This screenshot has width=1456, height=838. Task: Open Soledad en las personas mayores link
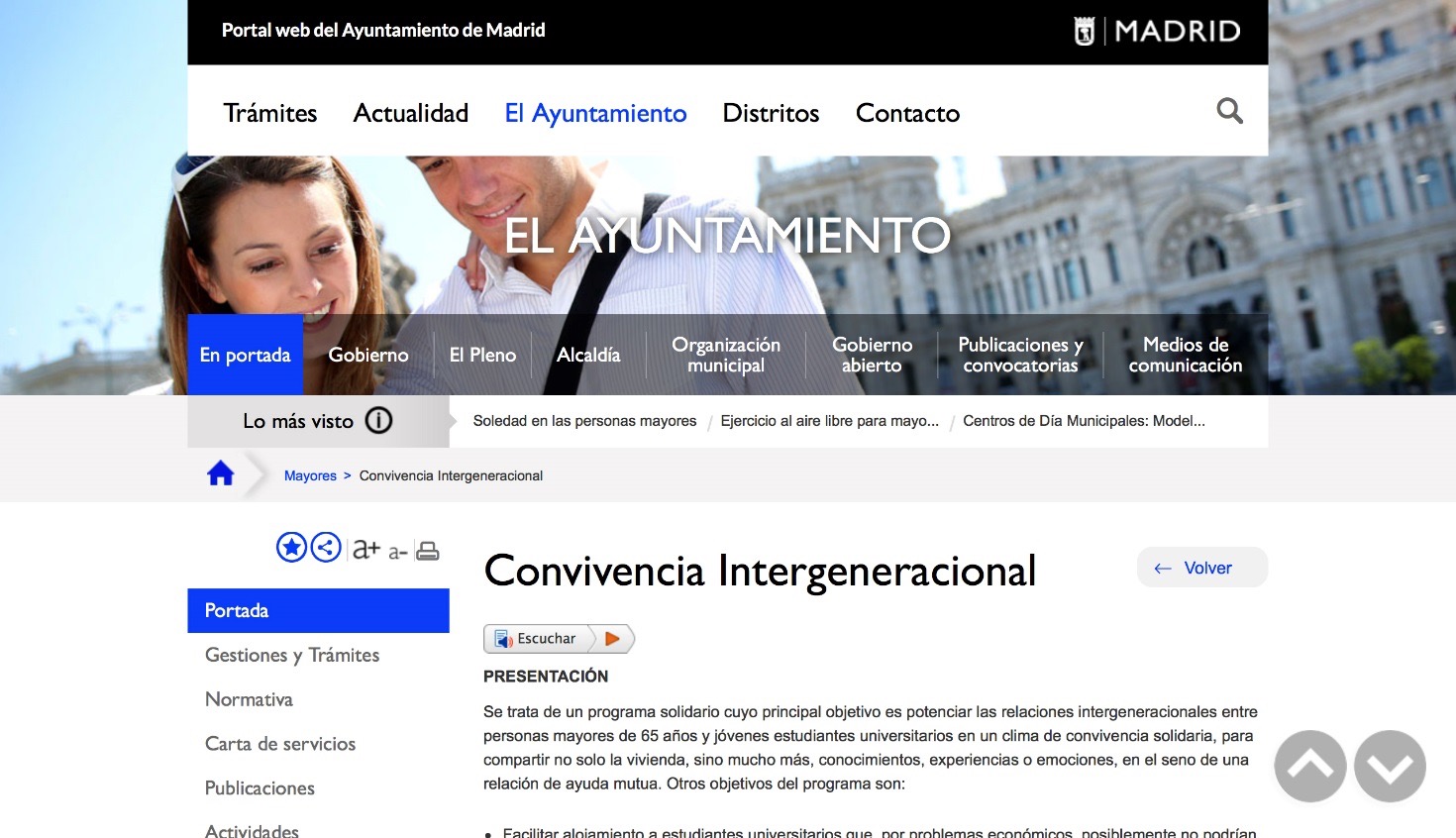point(584,421)
